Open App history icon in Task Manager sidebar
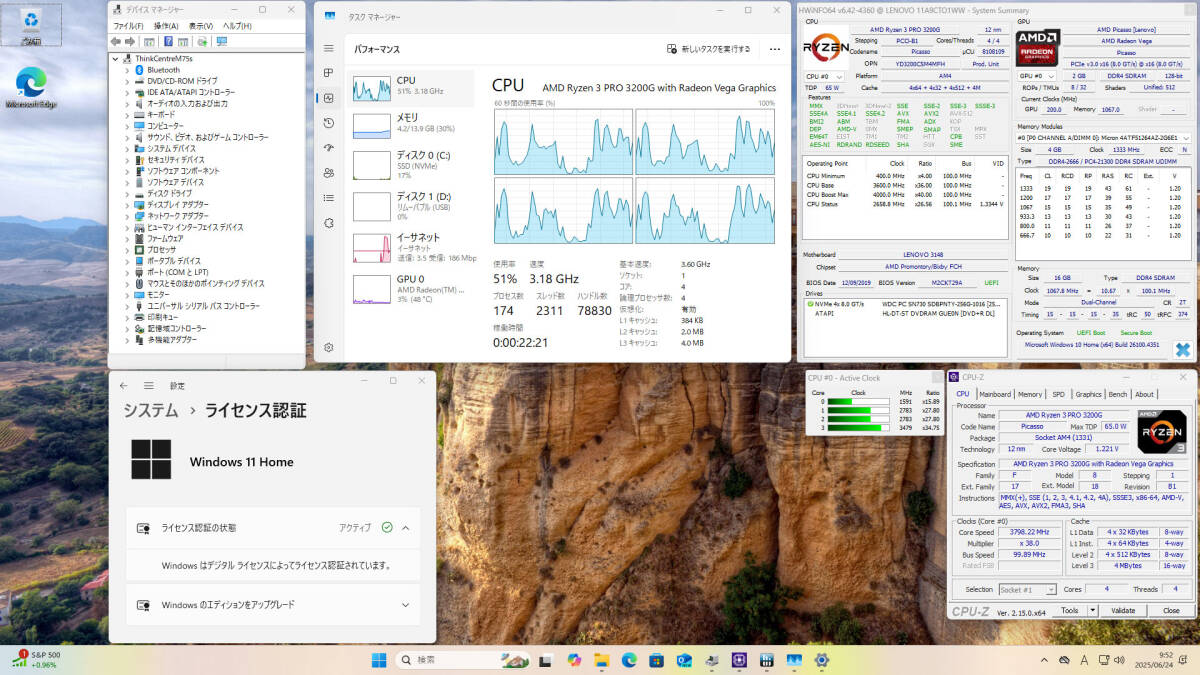The width and height of the screenshot is (1200, 675). tap(329, 123)
